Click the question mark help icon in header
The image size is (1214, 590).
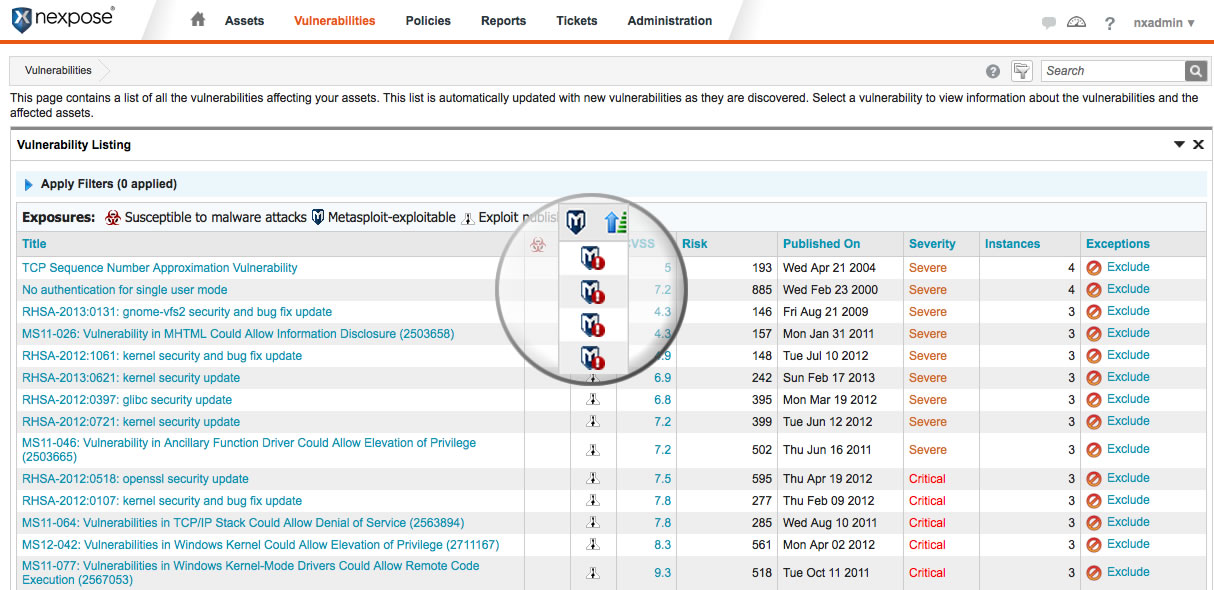click(x=1109, y=23)
